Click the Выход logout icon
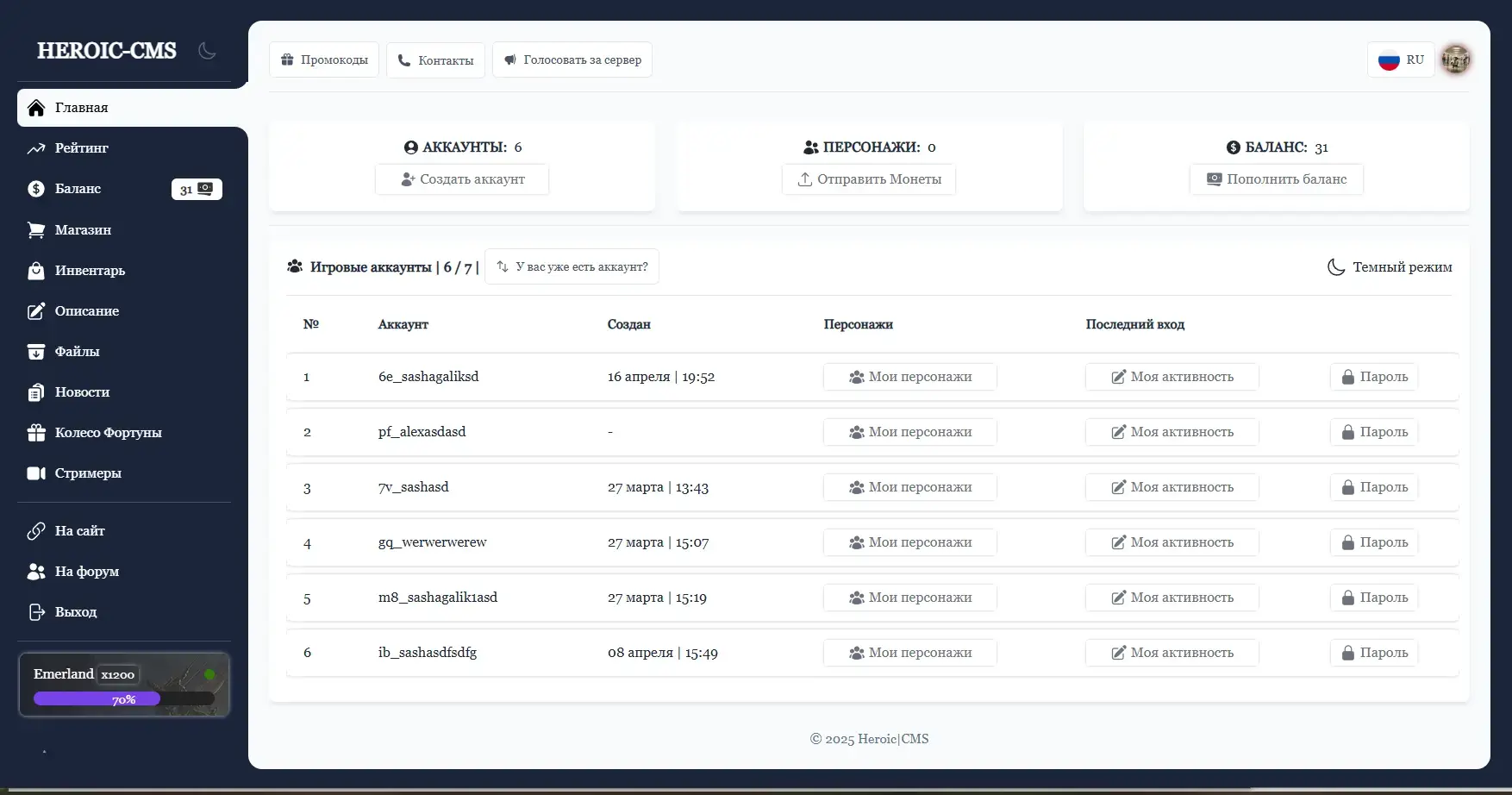 point(36,612)
